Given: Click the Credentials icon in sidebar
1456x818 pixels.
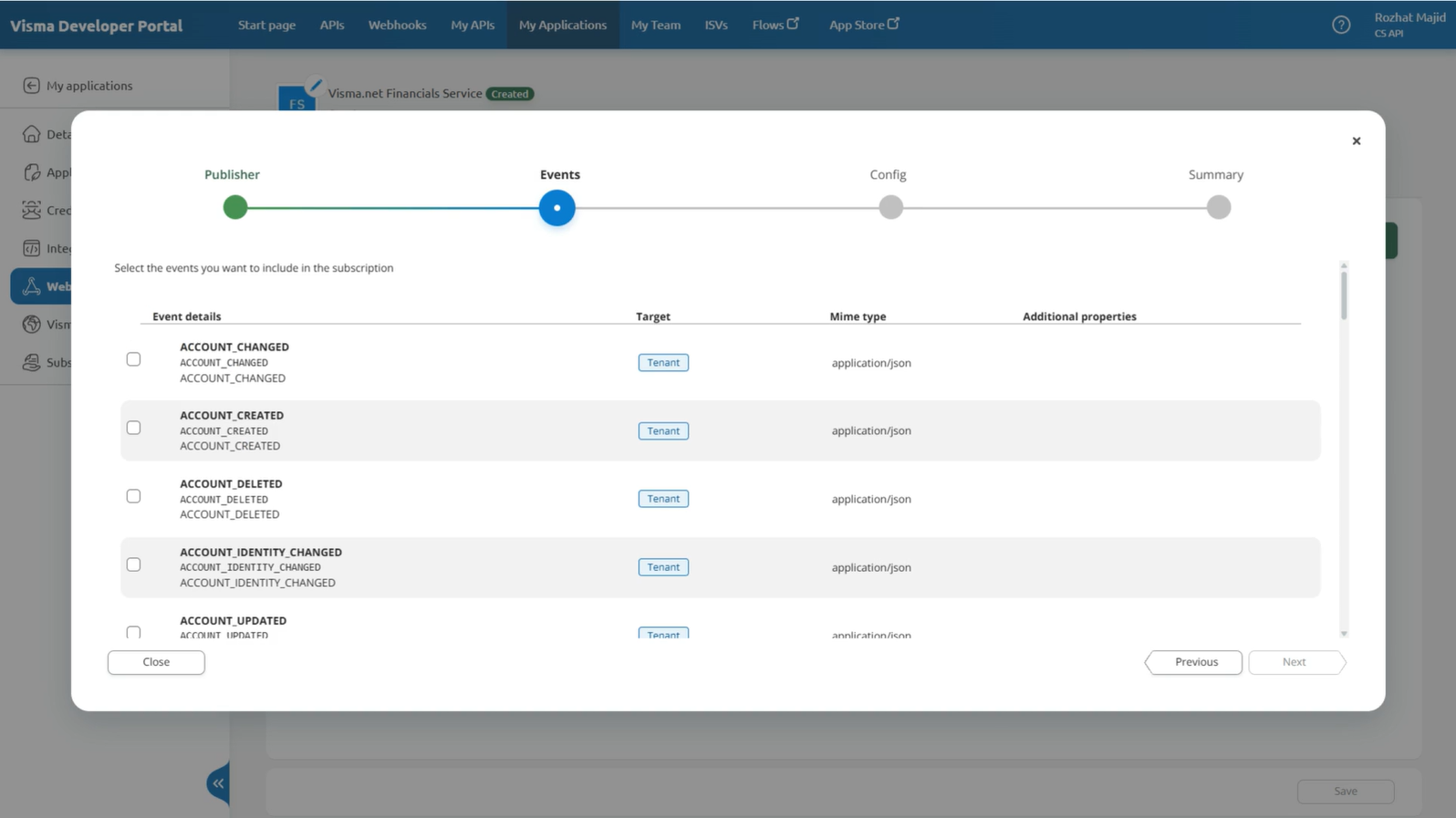Looking at the screenshot, I should [31, 210].
